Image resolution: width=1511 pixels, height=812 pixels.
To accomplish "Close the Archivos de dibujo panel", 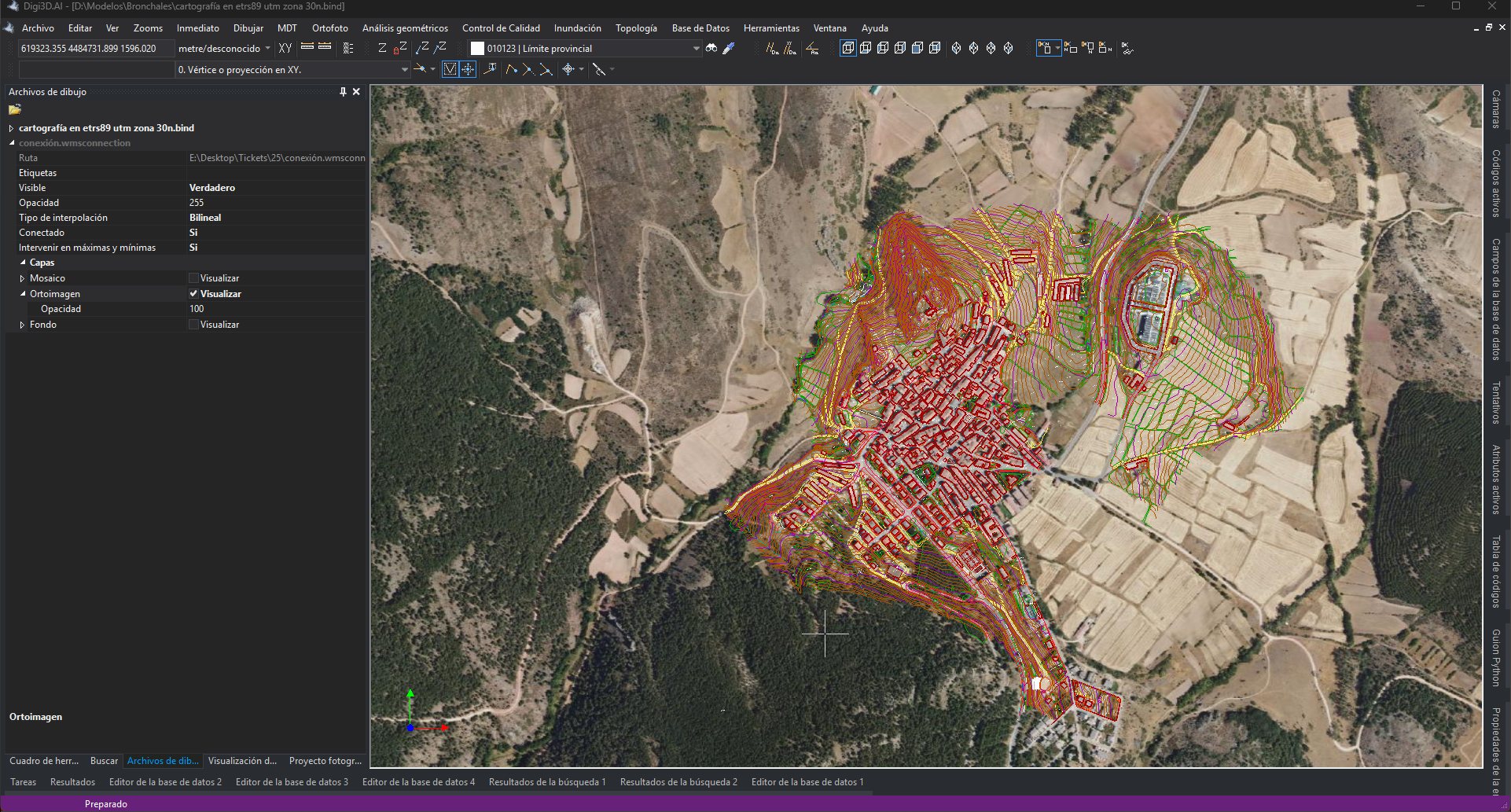I will [x=356, y=92].
